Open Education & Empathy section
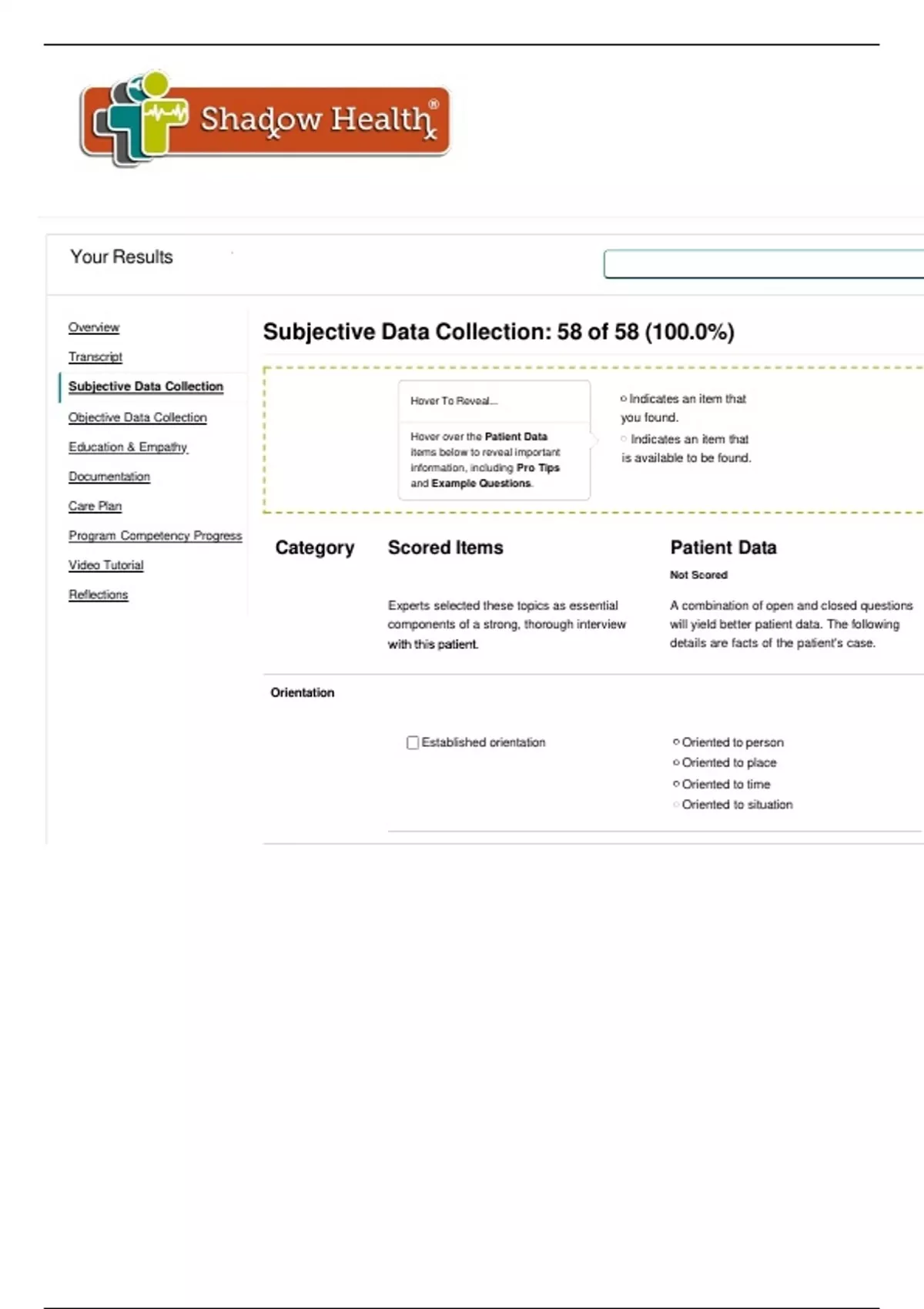924x1309 pixels. click(x=128, y=447)
